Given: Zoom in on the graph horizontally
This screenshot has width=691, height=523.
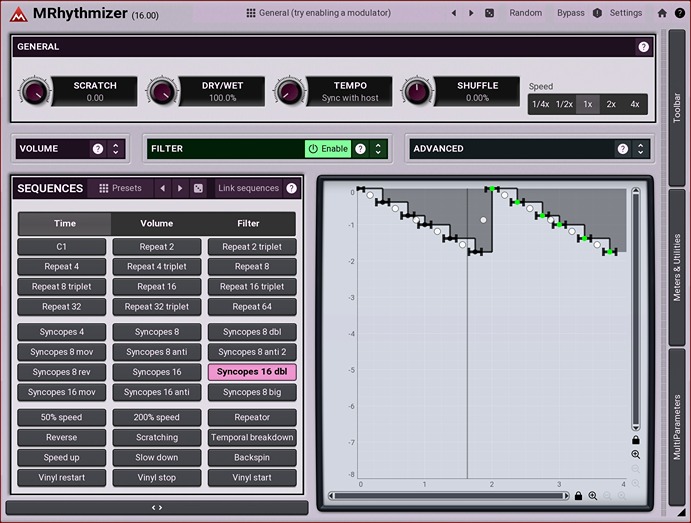Looking at the screenshot, I should tap(593, 495).
